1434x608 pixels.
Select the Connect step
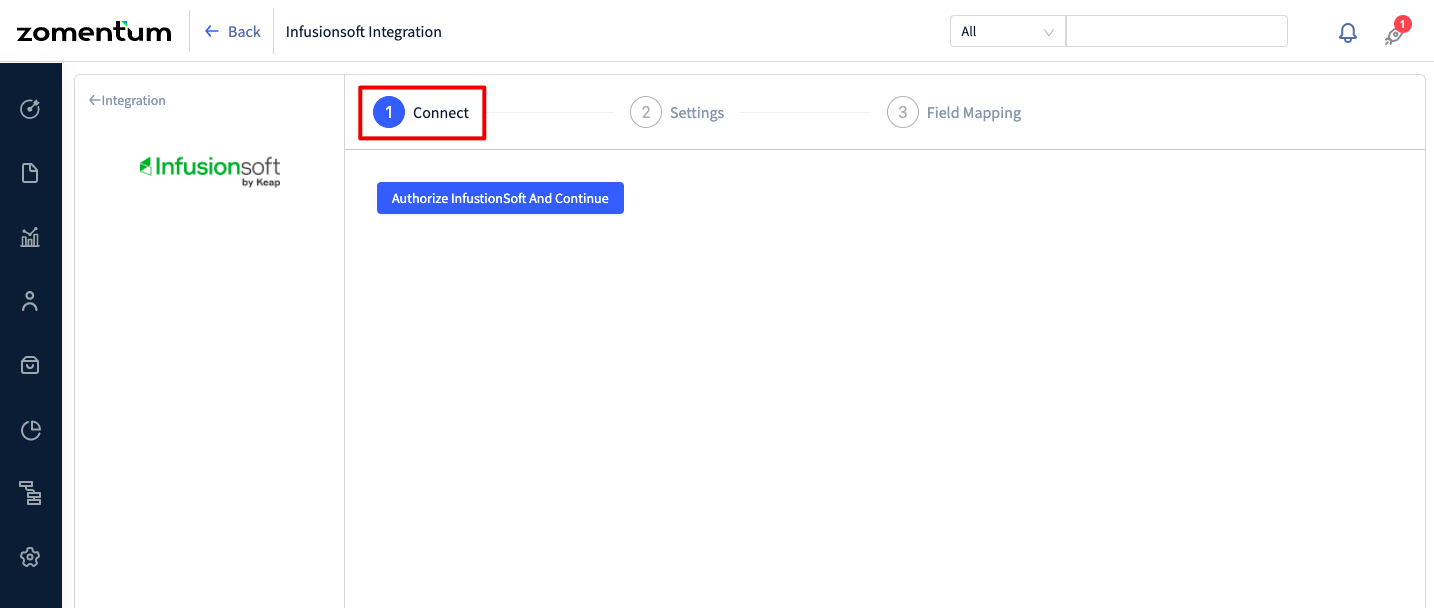[422, 113]
